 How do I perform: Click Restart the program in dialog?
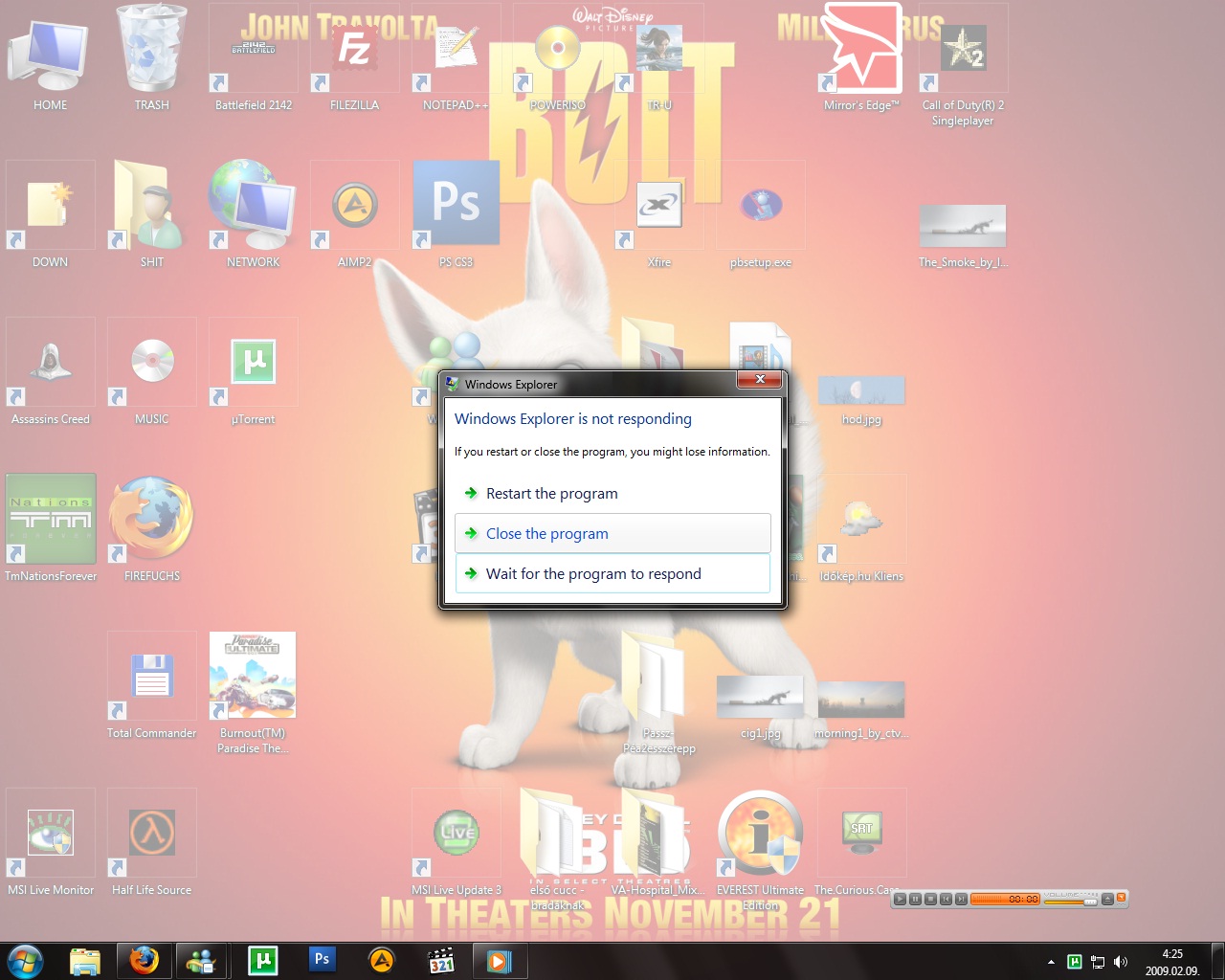[x=612, y=494]
